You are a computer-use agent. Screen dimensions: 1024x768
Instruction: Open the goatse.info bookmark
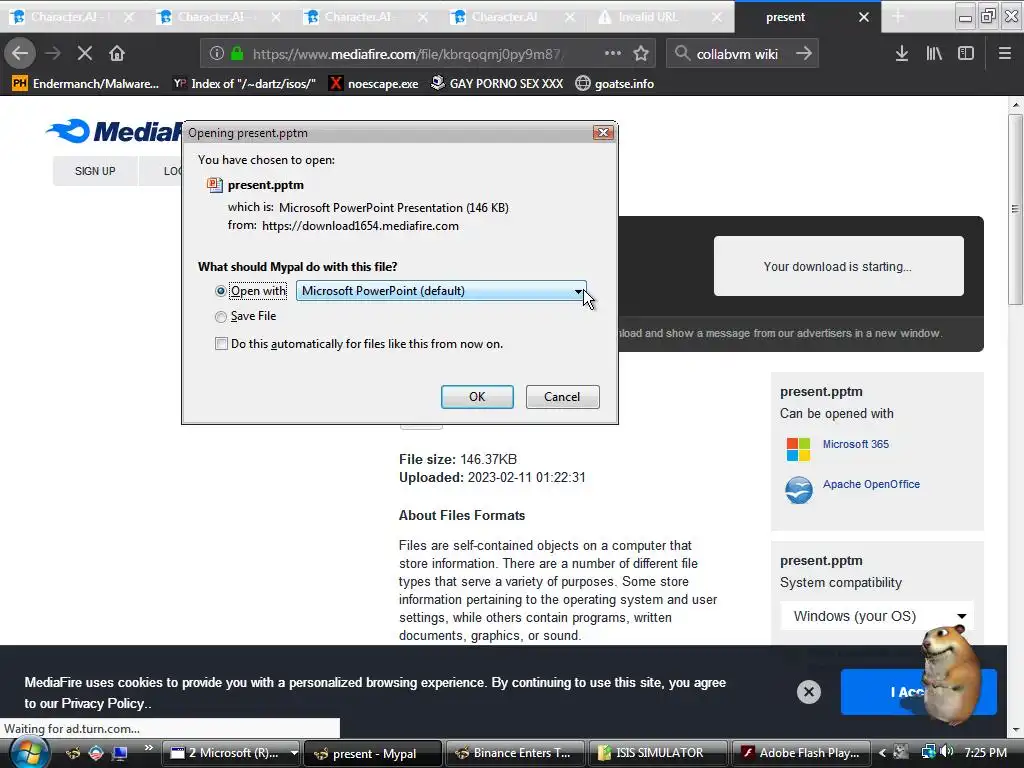(x=615, y=84)
